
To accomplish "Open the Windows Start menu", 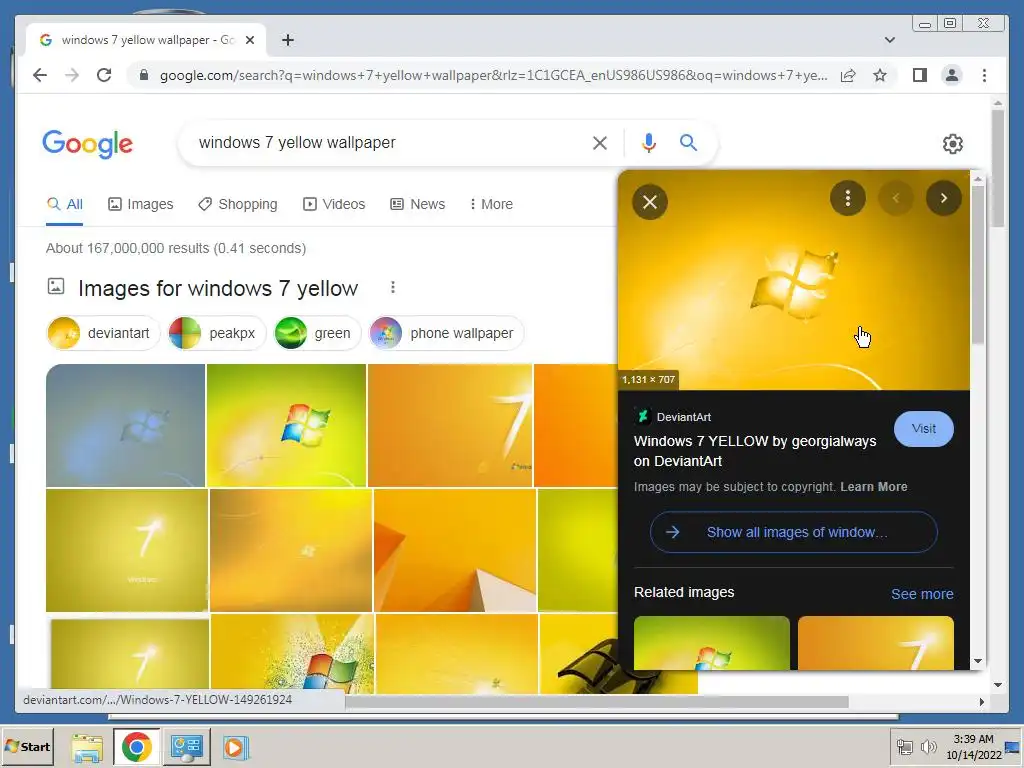I will pyautogui.click(x=27, y=746).
